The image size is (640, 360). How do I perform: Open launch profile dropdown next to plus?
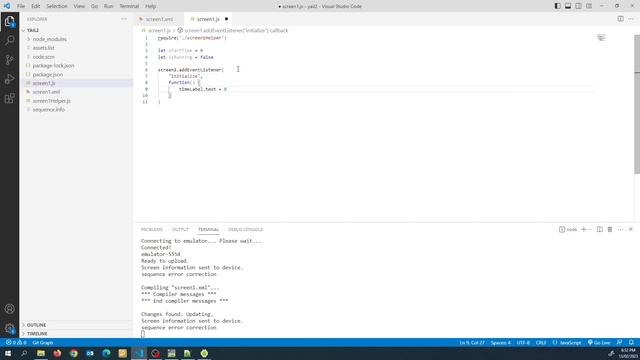coord(590,229)
